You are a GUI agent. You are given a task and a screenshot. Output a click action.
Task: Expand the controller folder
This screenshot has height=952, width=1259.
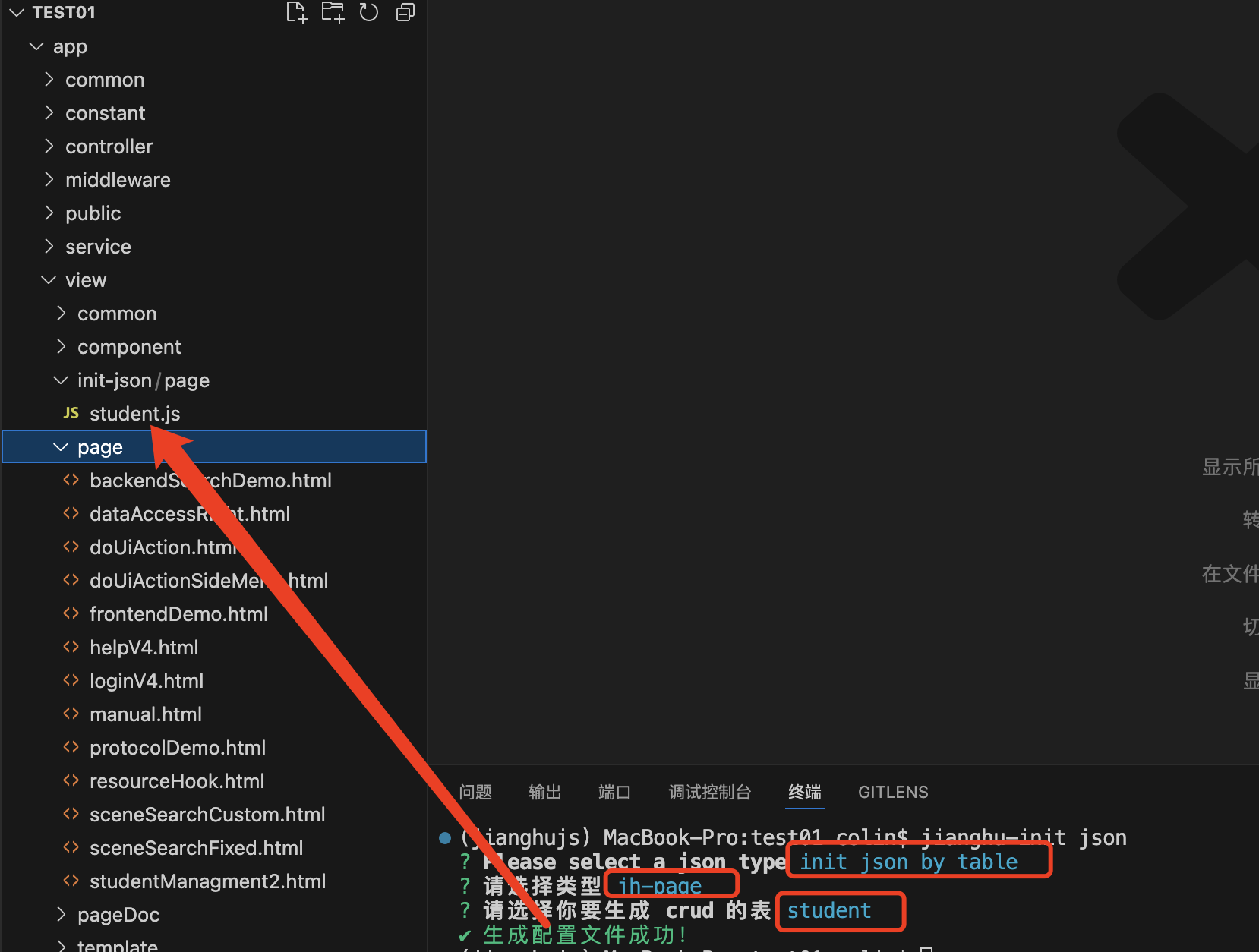[109, 146]
